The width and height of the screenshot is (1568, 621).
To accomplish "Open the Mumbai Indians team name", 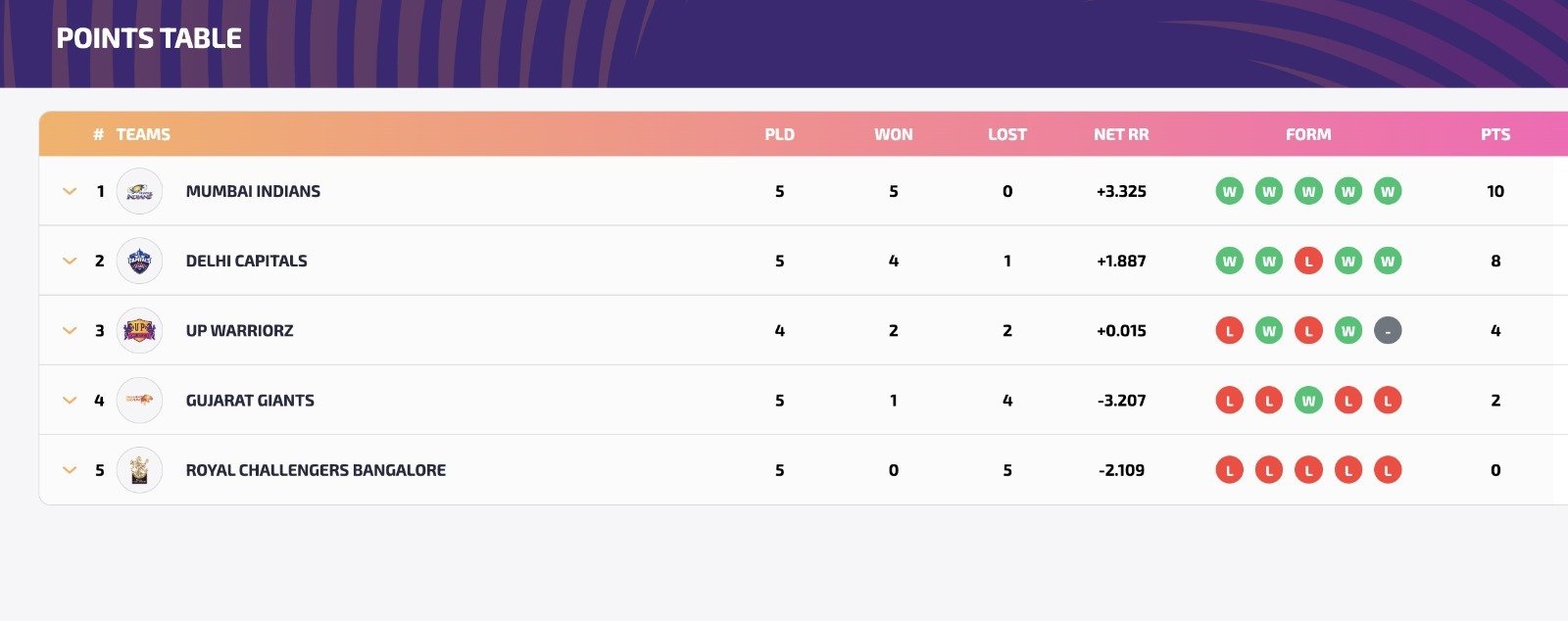I will [253, 191].
